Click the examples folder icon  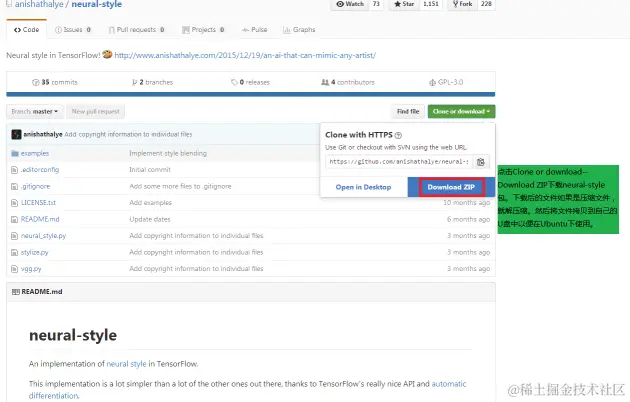pyautogui.click(x=15, y=153)
